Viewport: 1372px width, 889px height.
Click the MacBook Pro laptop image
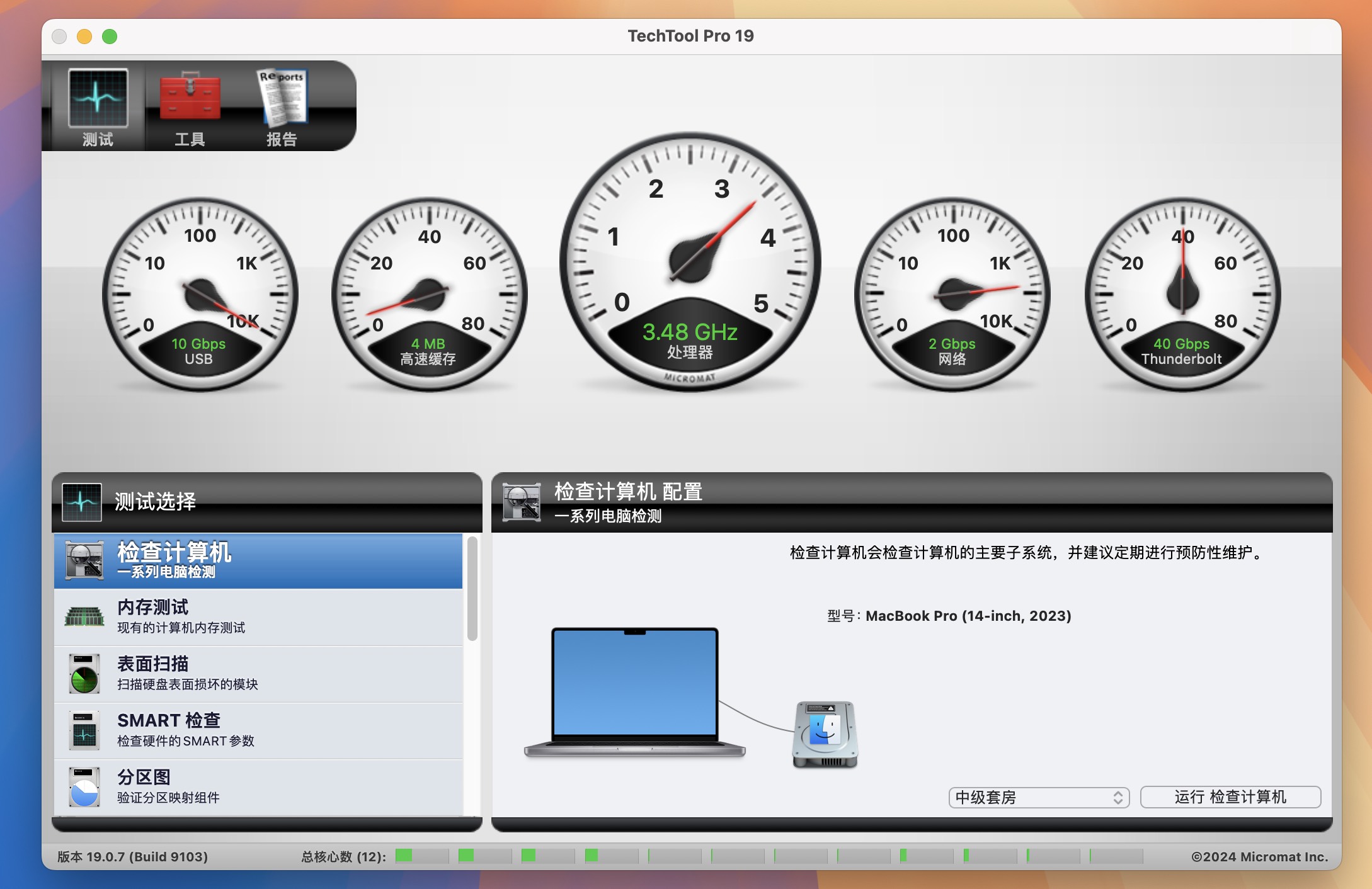pyautogui.click(x=635, y=692)
